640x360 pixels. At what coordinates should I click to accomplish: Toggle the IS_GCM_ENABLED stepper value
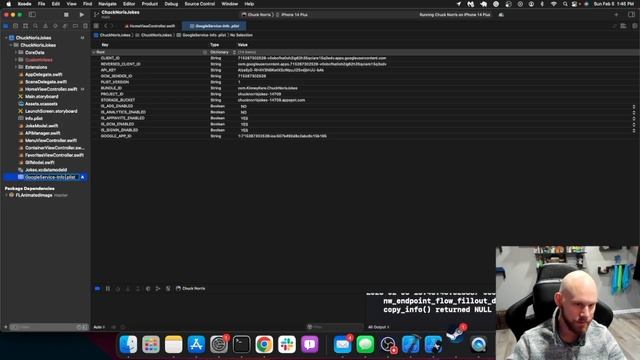coord(634,124)
